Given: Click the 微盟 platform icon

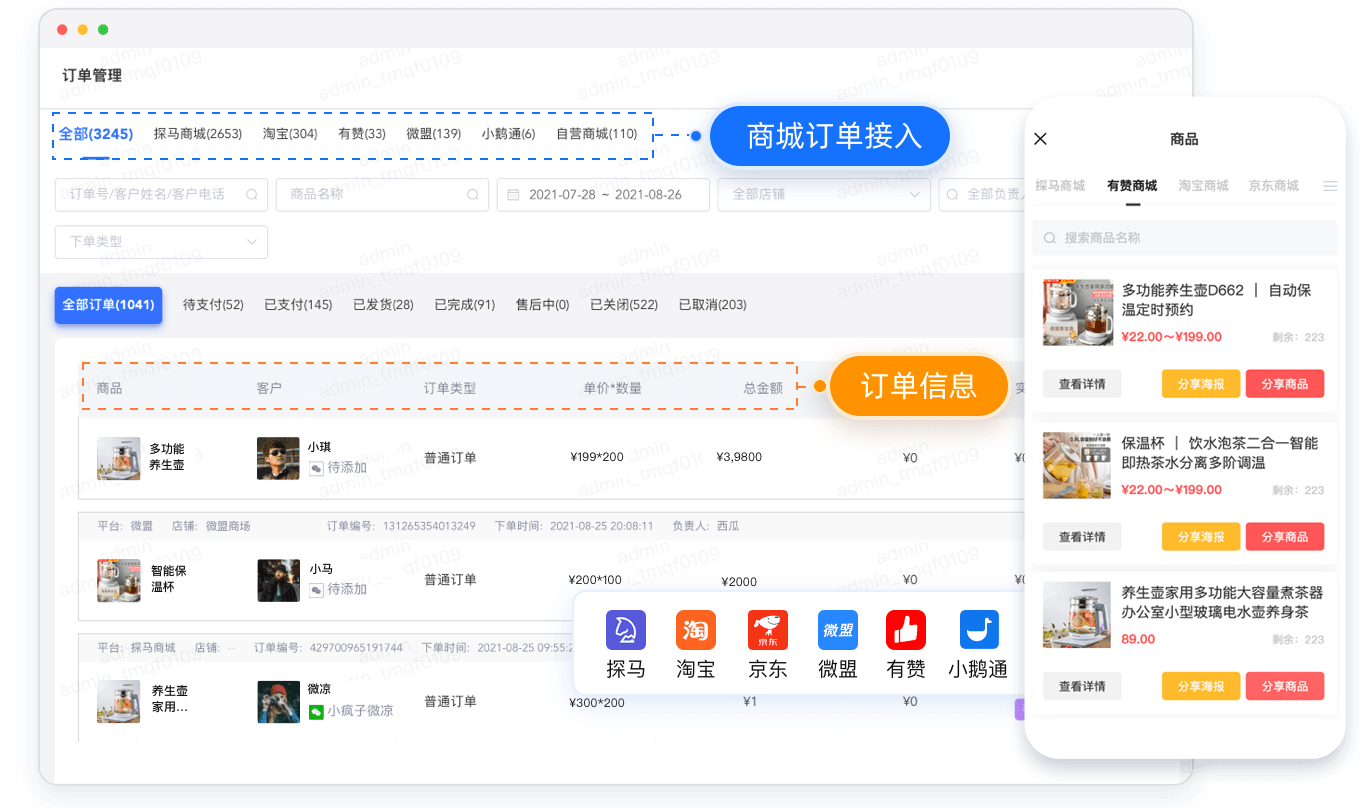Looking at the screenshot, I should point(837,631).
